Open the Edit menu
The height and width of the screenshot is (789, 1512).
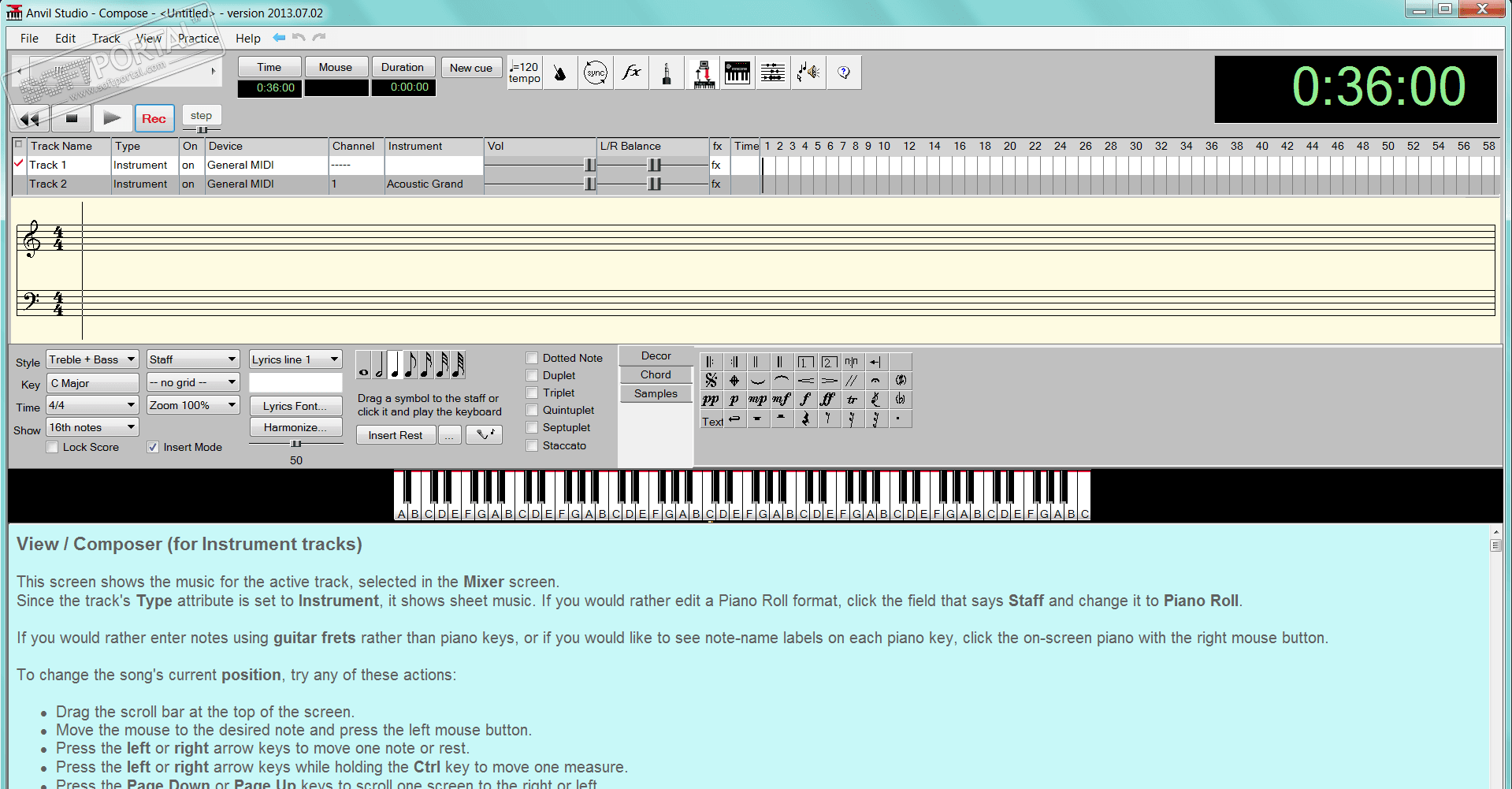65,38
